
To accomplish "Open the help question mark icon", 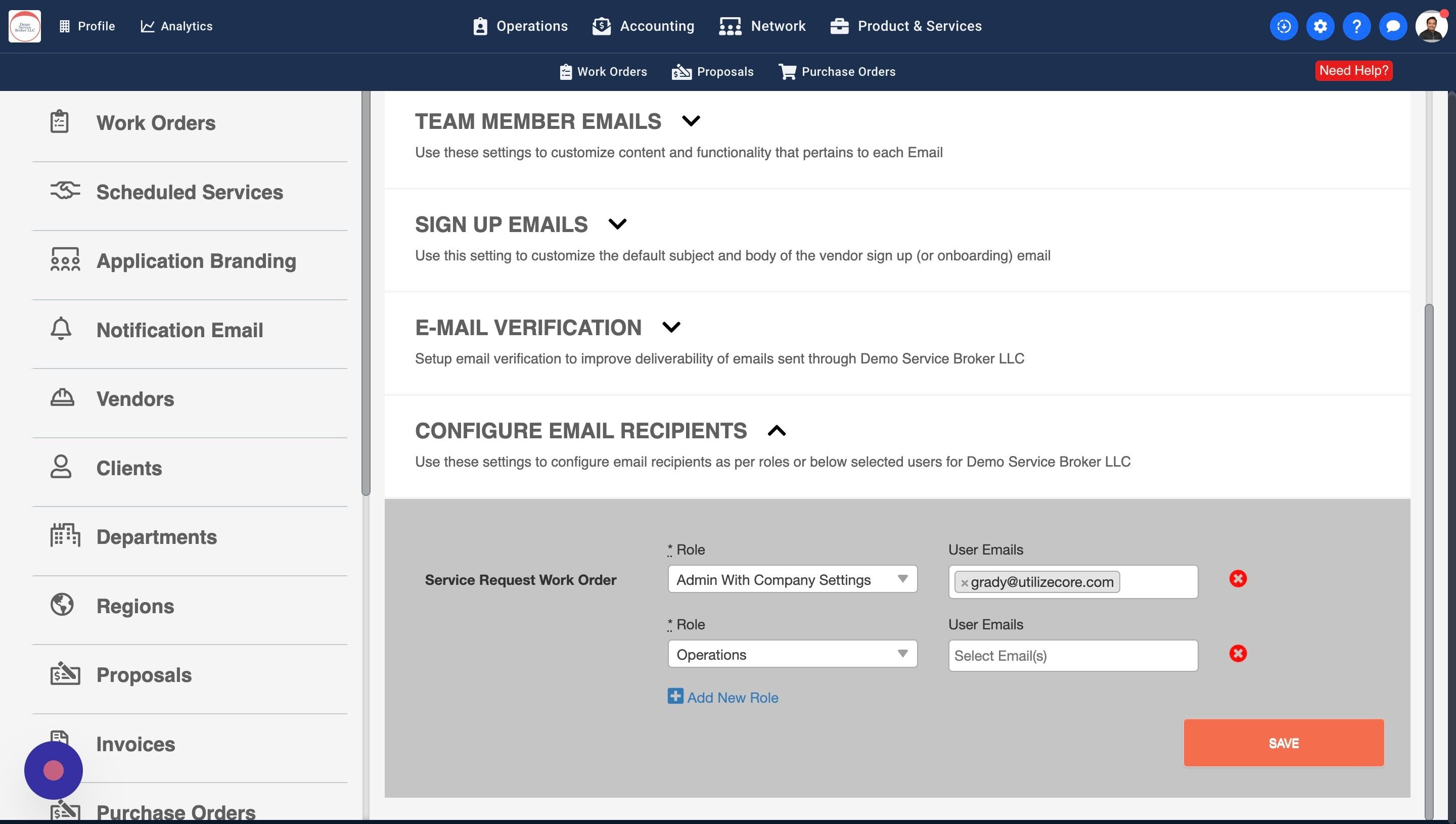I will 1356,26.
